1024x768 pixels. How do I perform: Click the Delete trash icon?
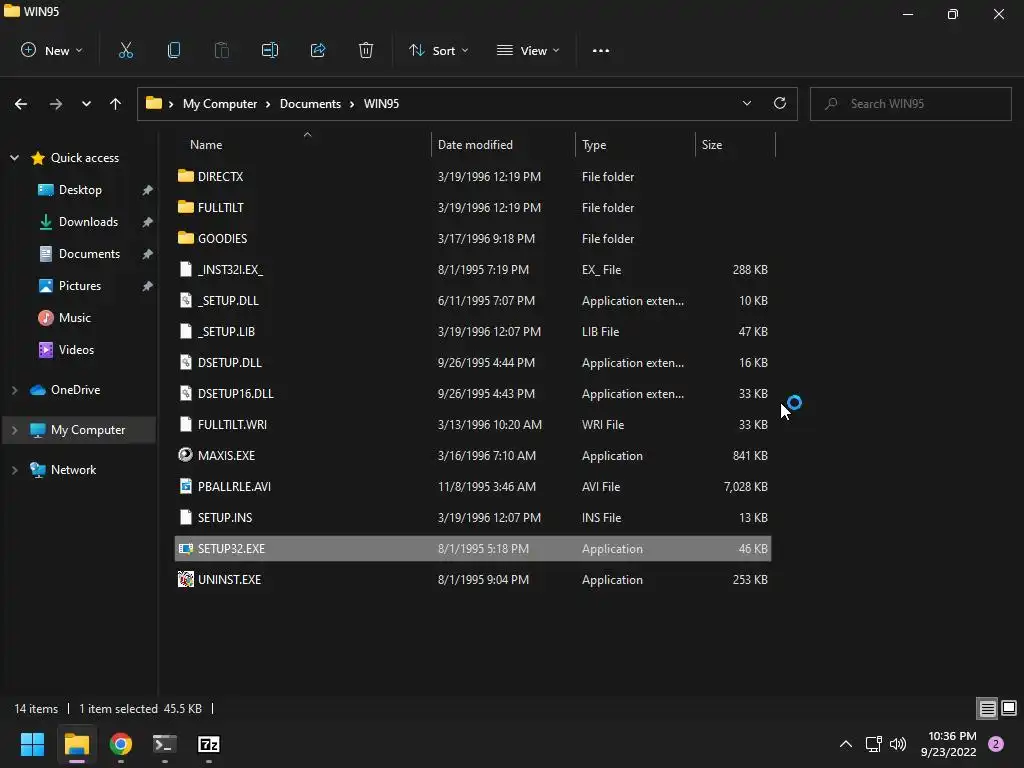click(x=366, y=50)
